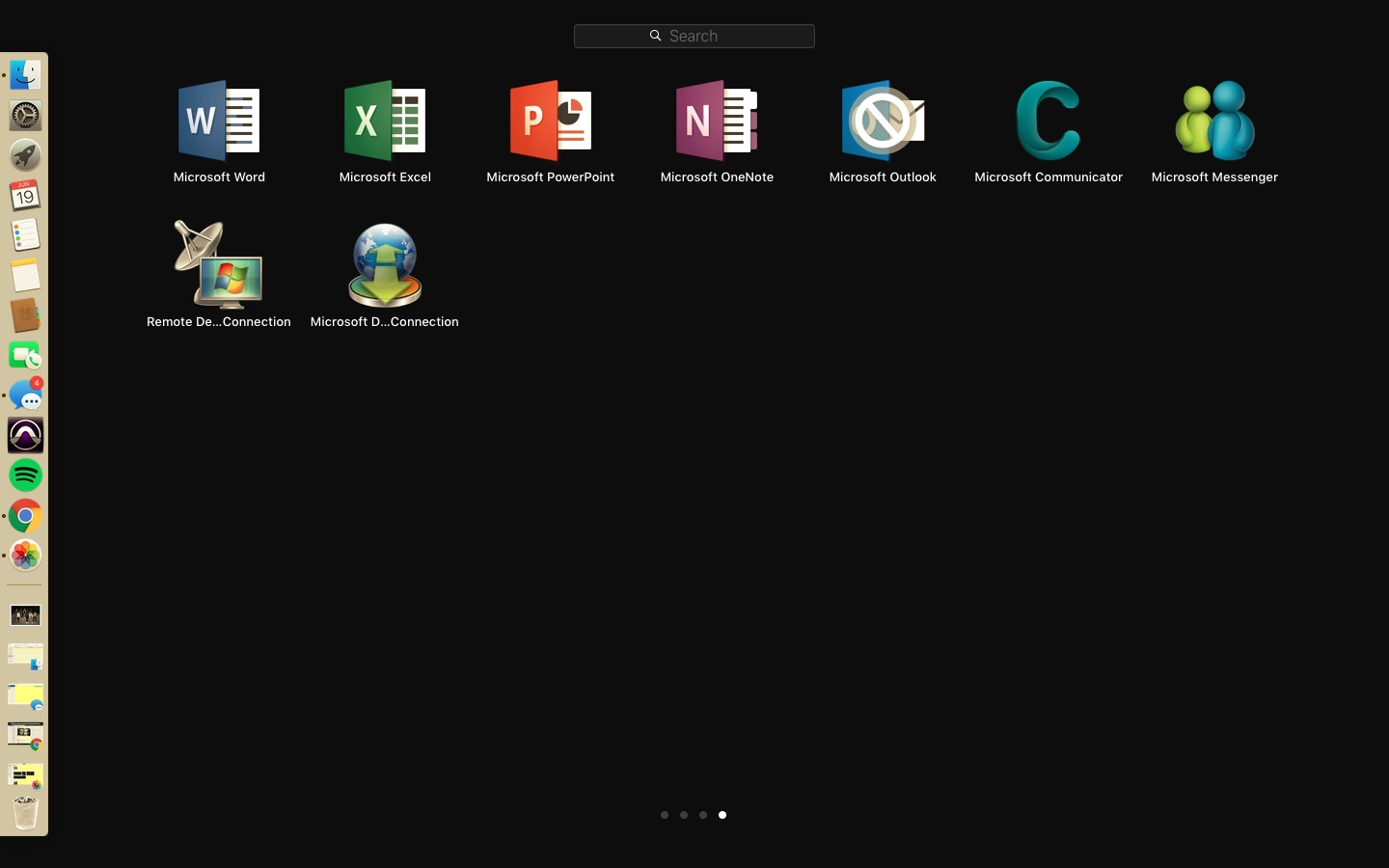Open System Preferences in the Dock

click(25, 116)
